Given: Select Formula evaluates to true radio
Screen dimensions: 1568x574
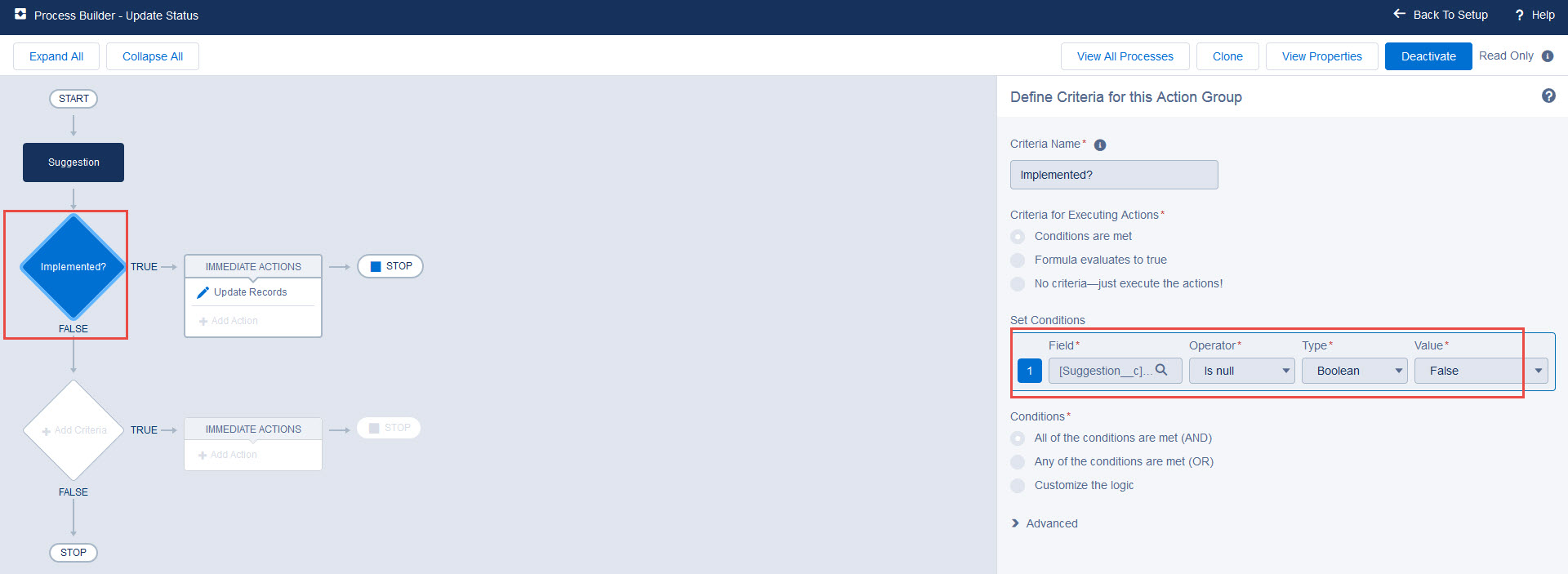Looking at the screenshot, I should pos(1018,260).
